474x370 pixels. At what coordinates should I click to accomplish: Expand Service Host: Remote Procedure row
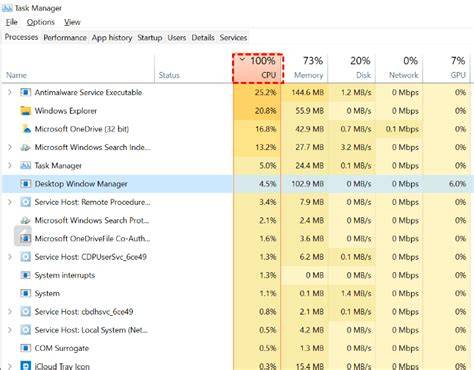[10, 202]
